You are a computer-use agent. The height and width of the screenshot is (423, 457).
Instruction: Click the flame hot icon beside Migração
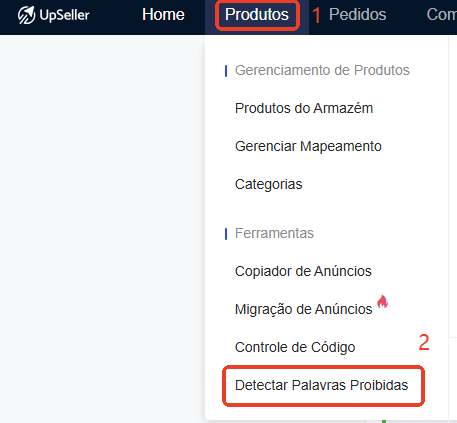click(x=382, y=302)
